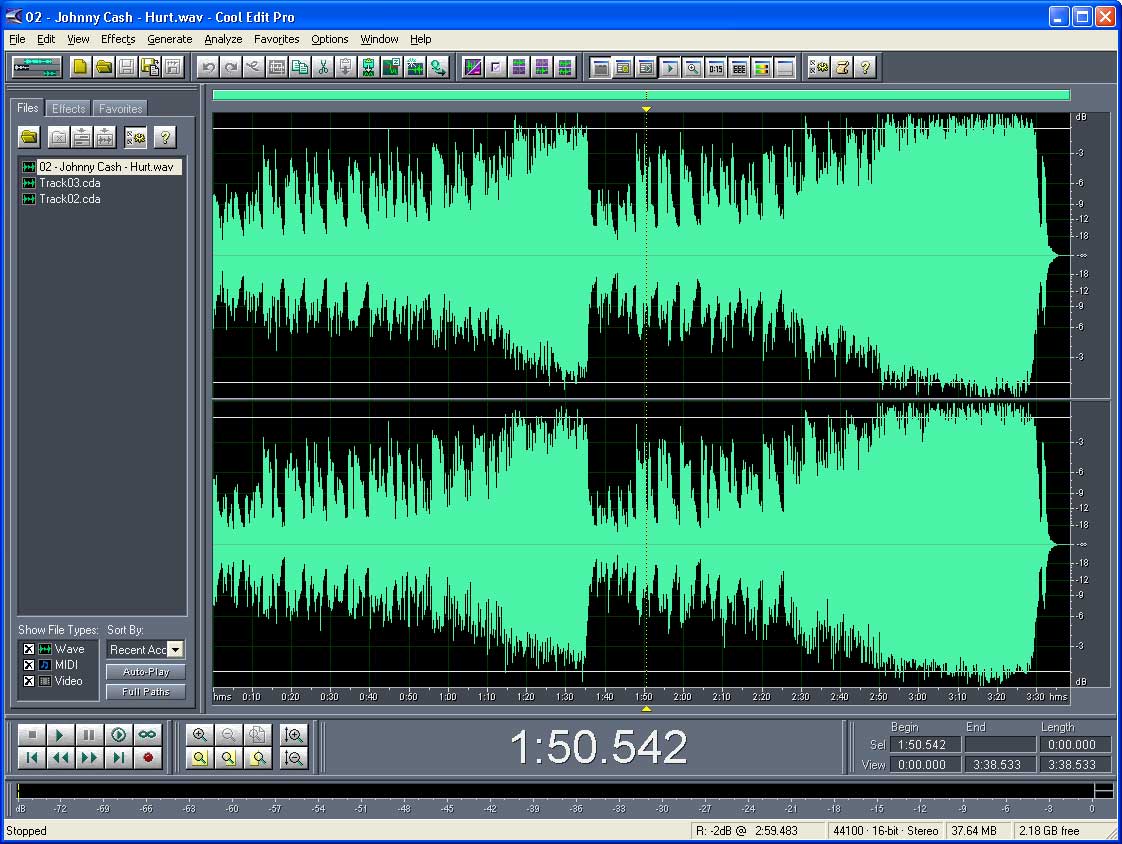1122x844 pixels.
Task: Click the Sel Begin time field
Action: coord(925,744)
